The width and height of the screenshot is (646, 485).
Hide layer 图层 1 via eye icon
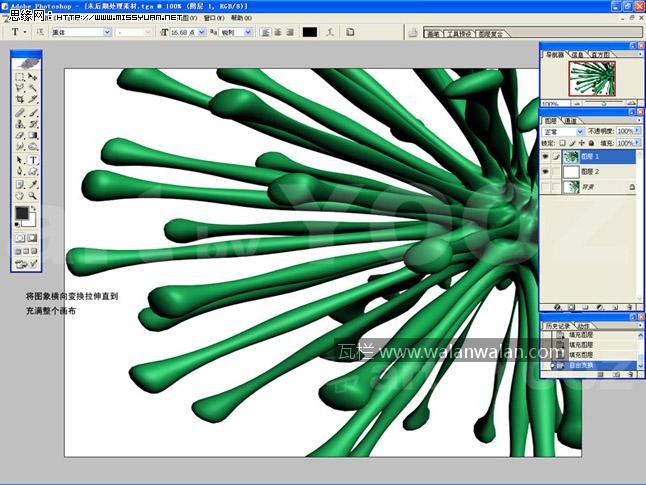[x=545, y=157]
